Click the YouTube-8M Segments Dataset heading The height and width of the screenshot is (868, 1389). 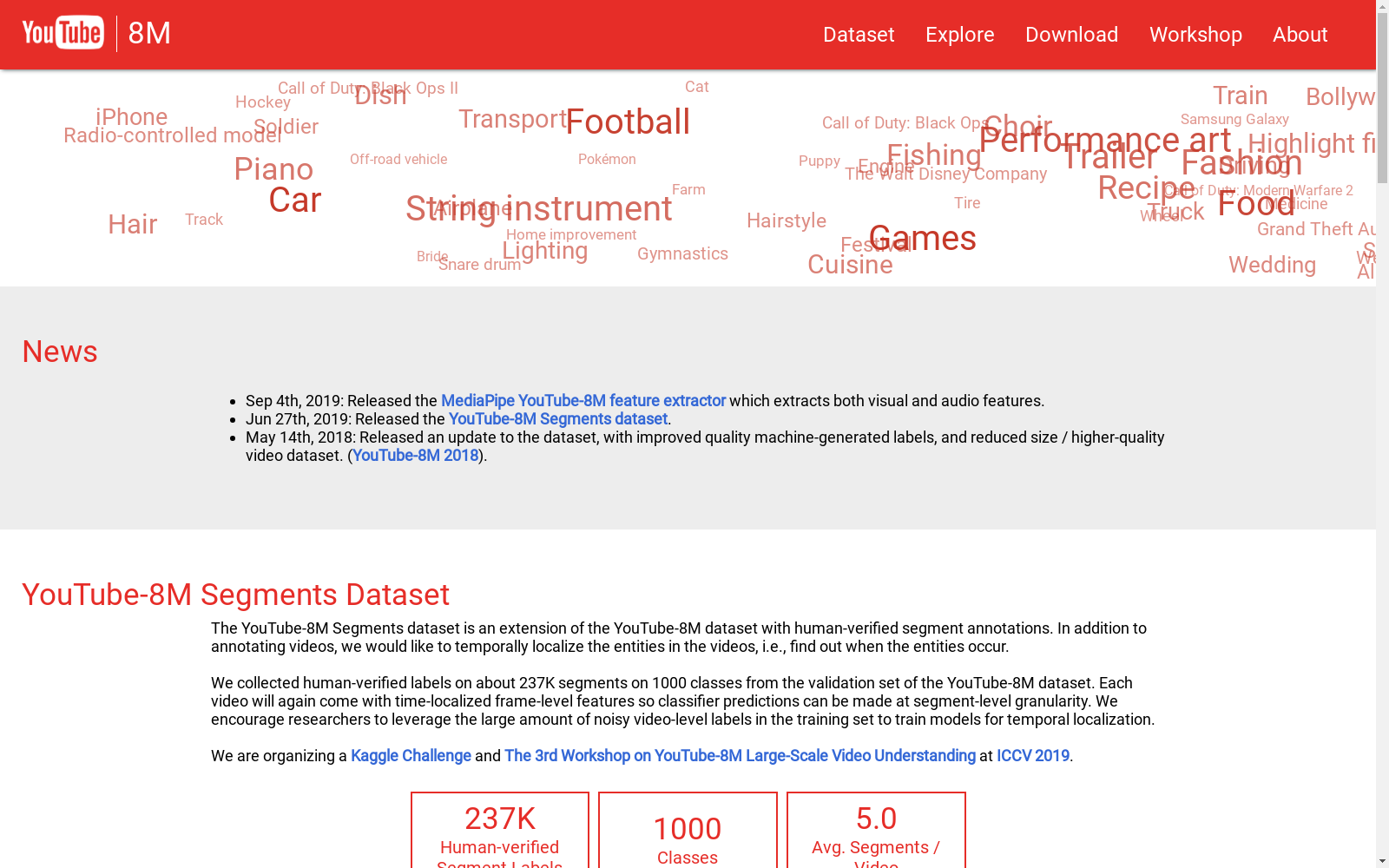point(236,595)
